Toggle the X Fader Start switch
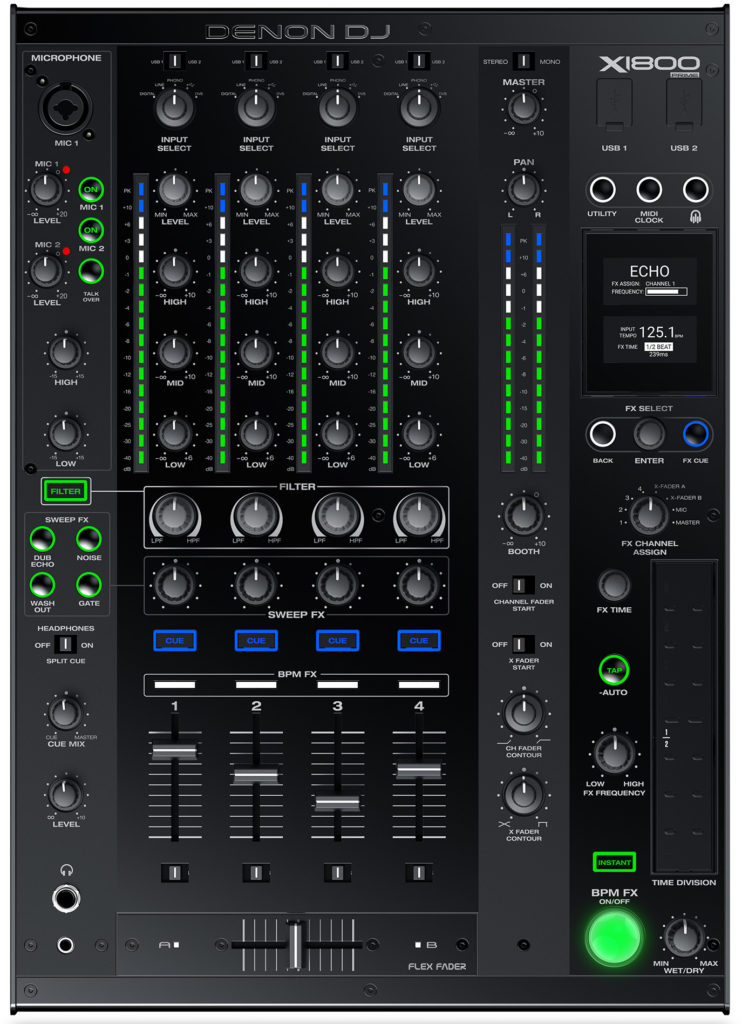The image size is (742, 1024). coord(523,645)
